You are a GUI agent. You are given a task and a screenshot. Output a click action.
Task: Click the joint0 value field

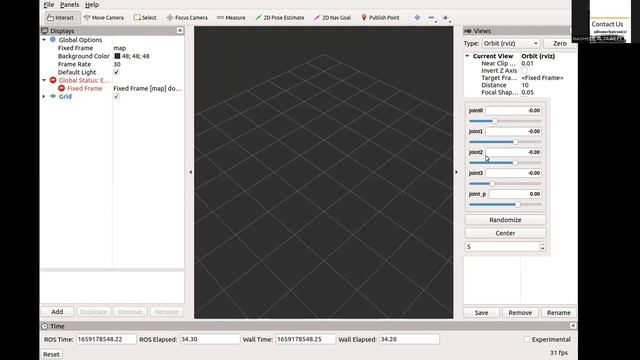[514, 111]
